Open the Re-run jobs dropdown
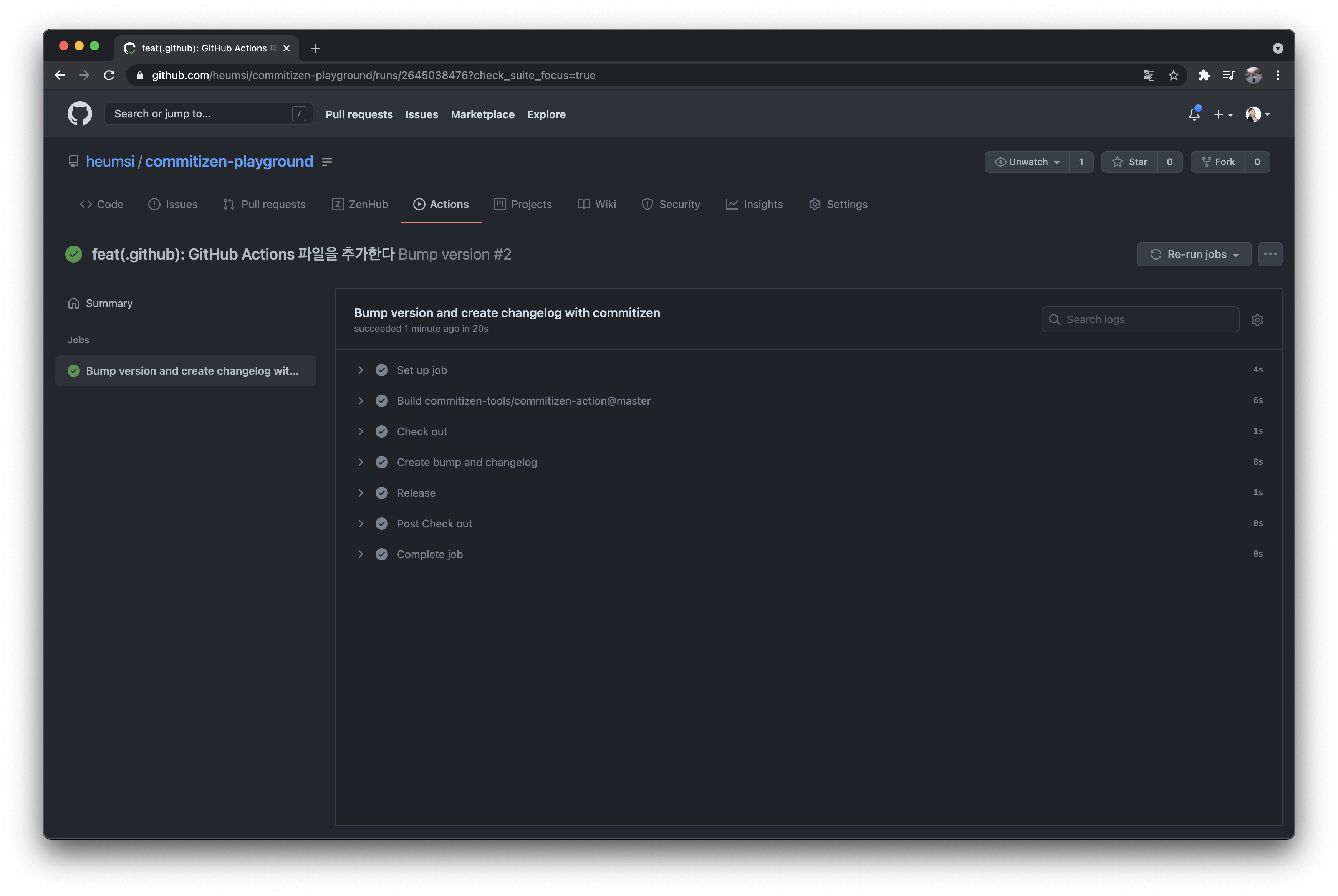1338x896 pixels. click(x=1193, y=254)
